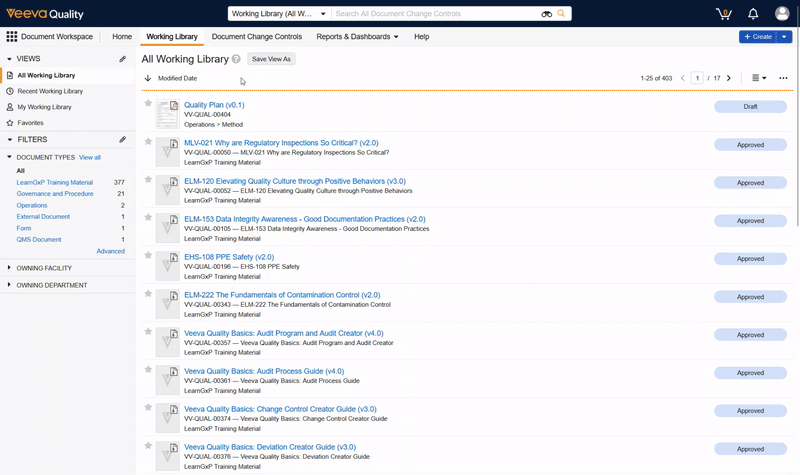Click the Create button
The width and height of the screenshot is (800, 475).
click(x=758, y=37)
